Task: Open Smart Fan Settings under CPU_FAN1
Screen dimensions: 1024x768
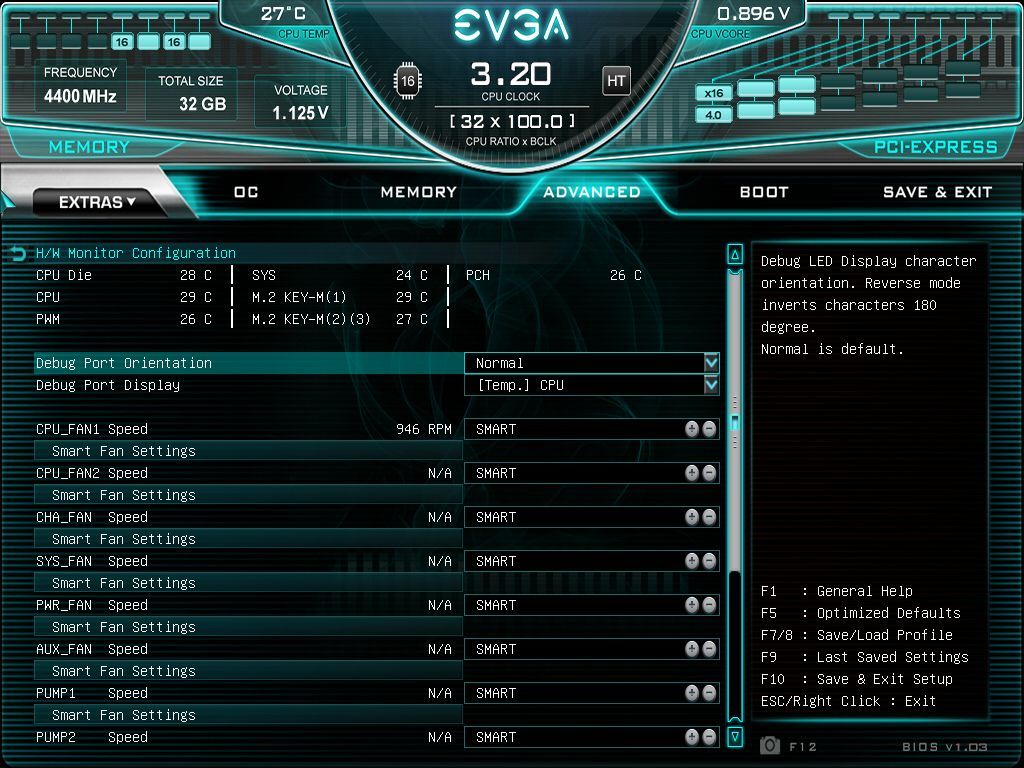Action: point(248,451)
